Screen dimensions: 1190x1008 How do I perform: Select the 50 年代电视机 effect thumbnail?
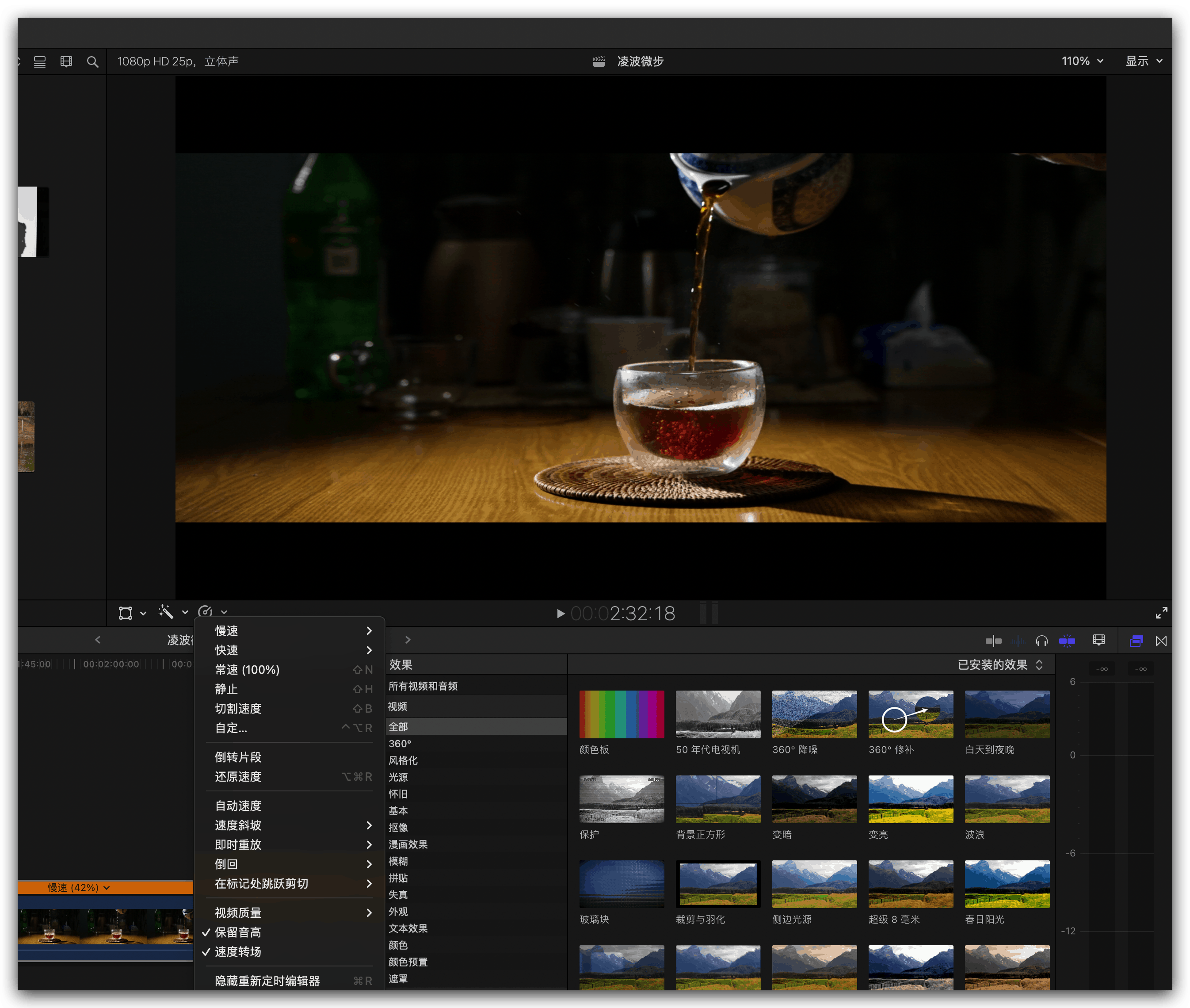(x=717, y=714)
